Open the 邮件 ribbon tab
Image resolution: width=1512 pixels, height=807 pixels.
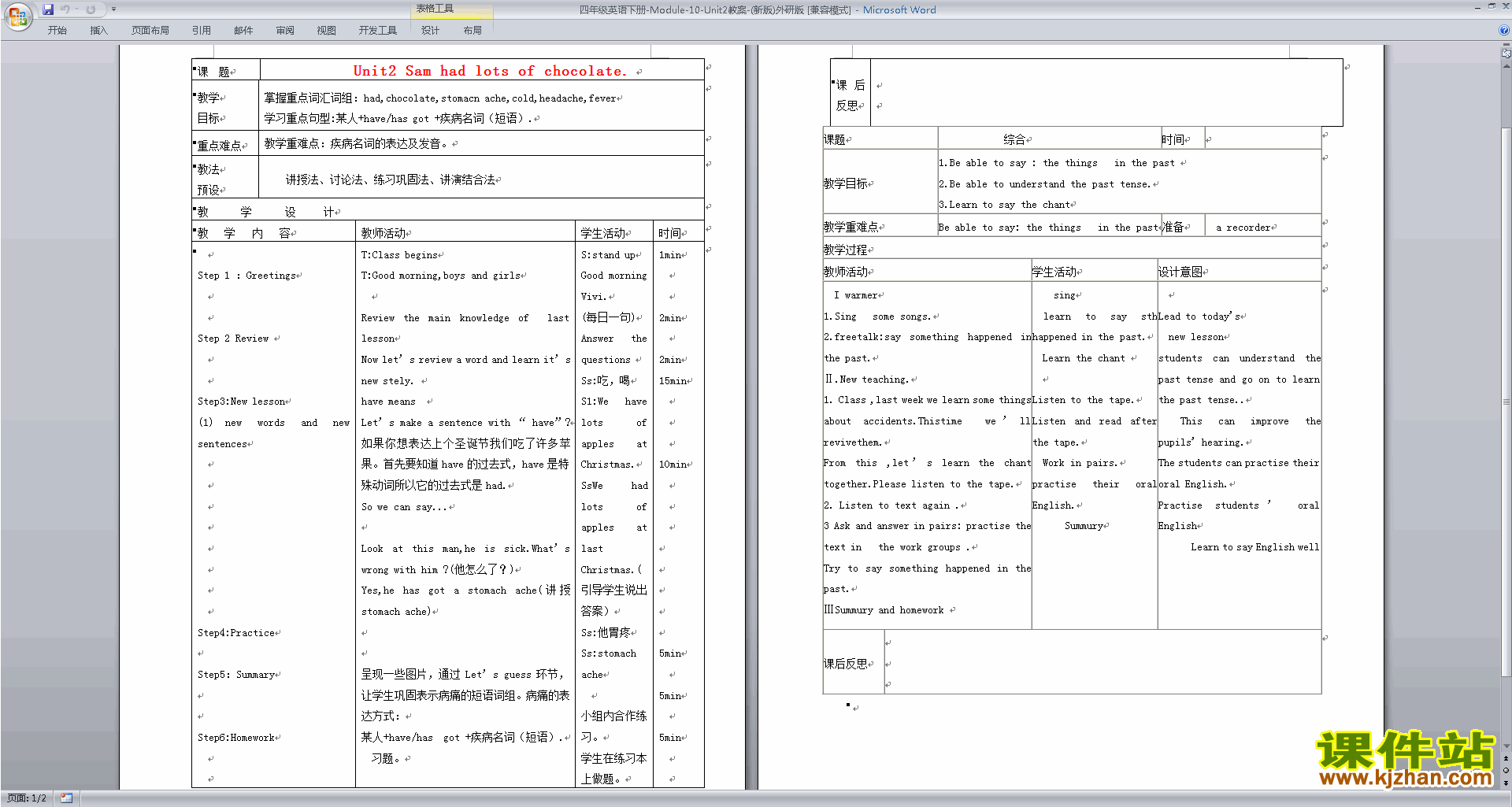pyautogui.click(x=243, y=30)
